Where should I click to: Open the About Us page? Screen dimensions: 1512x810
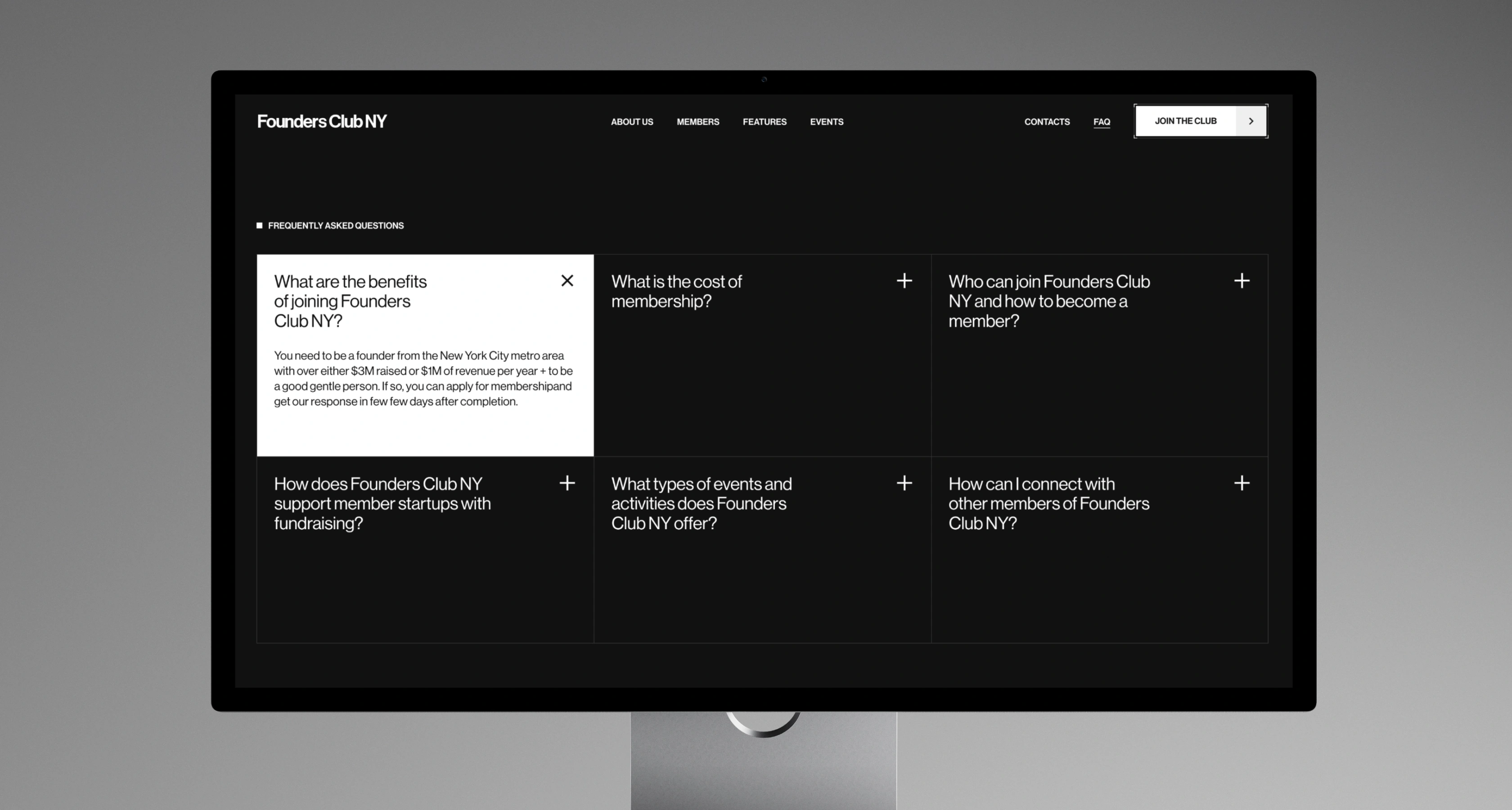tap(631, 121)
